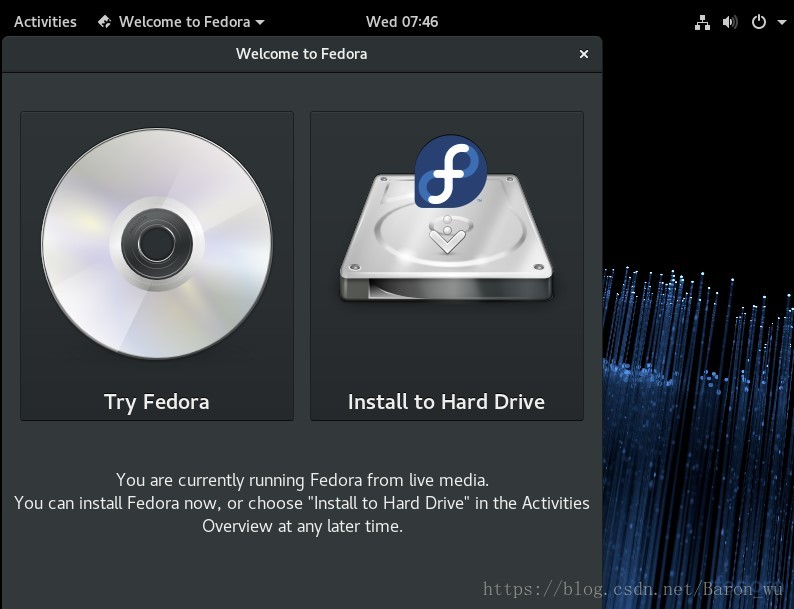Choose the Try Fedora option
Image resolution: width=794 pixels, height=609 pixels.
coord(157,266)
